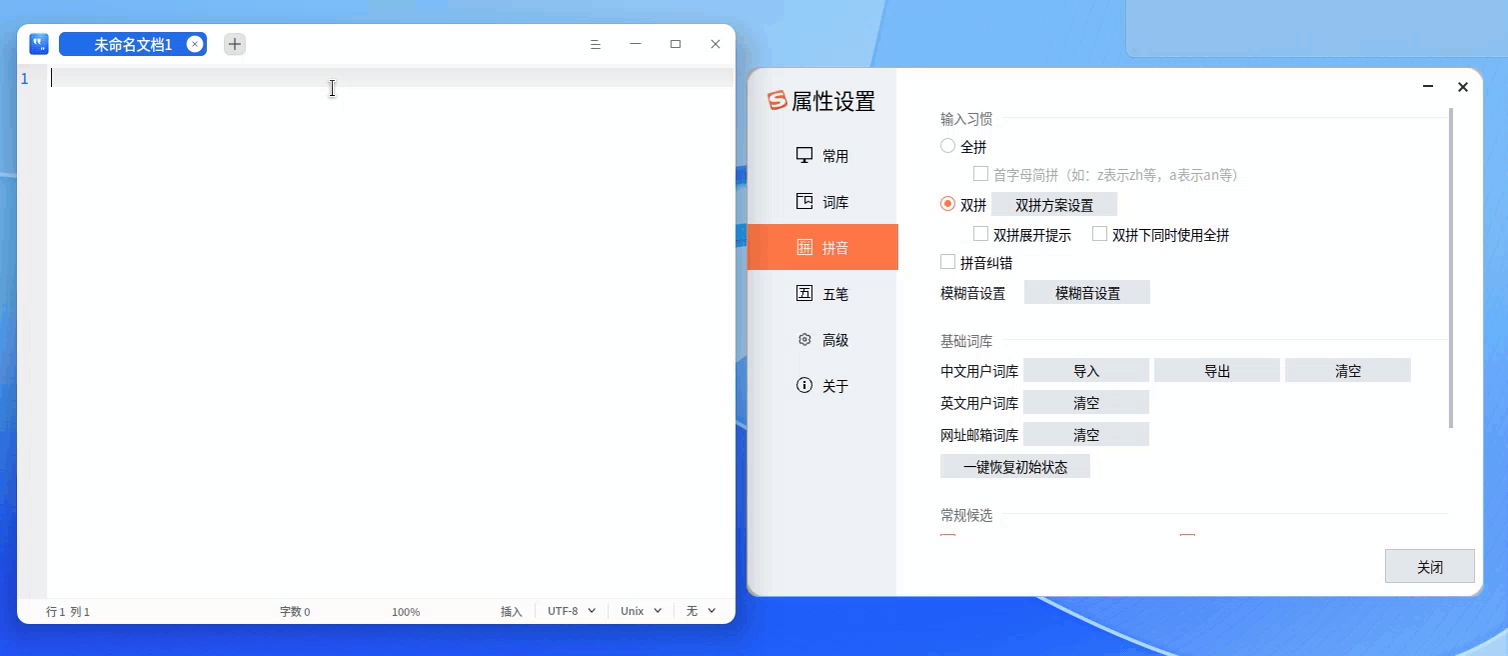Click the text editor app icon
Screen dimensions: 1508x656
[x=39, y=44]
